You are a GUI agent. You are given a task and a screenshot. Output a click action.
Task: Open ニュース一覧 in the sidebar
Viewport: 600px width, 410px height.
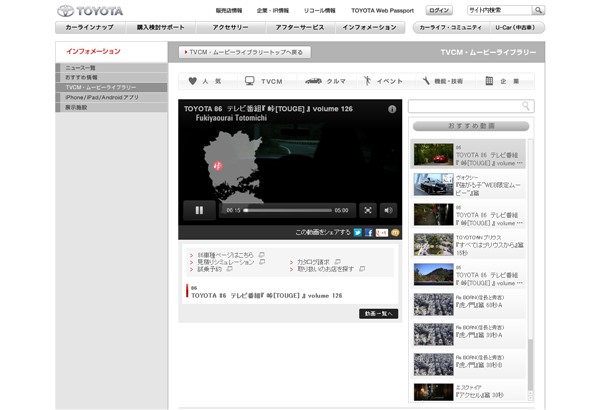click(112, 68)
